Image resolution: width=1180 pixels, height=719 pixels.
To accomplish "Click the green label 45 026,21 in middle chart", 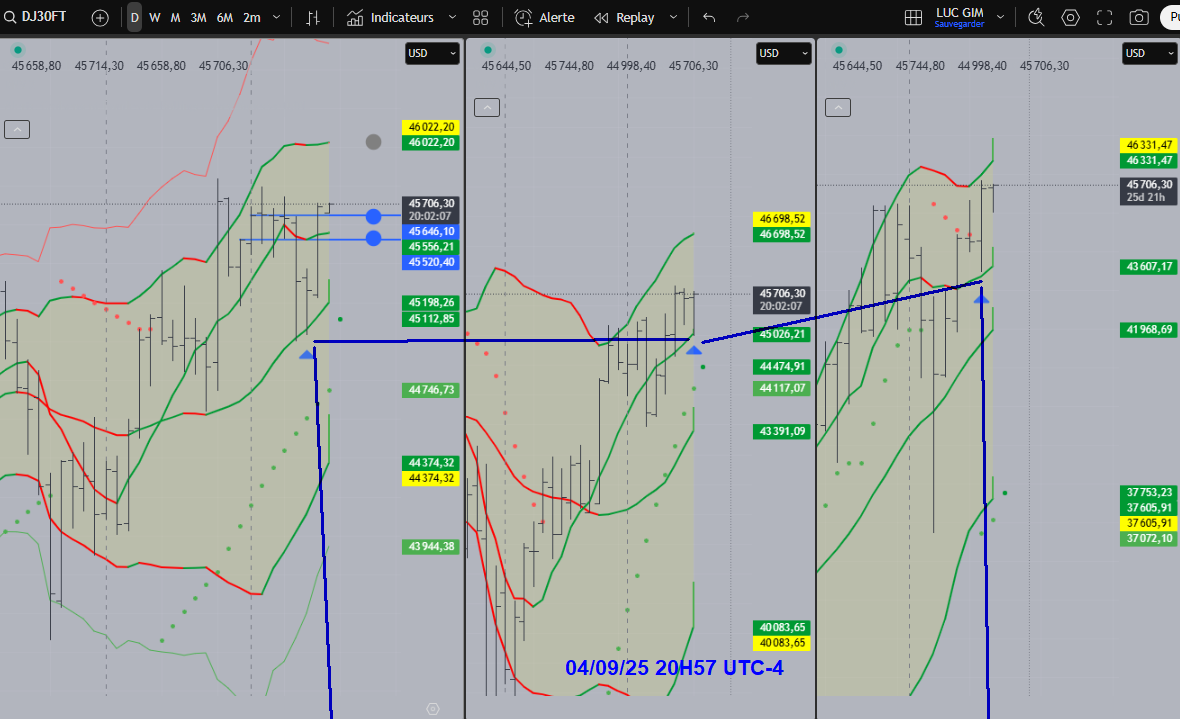I will [782, 334].
